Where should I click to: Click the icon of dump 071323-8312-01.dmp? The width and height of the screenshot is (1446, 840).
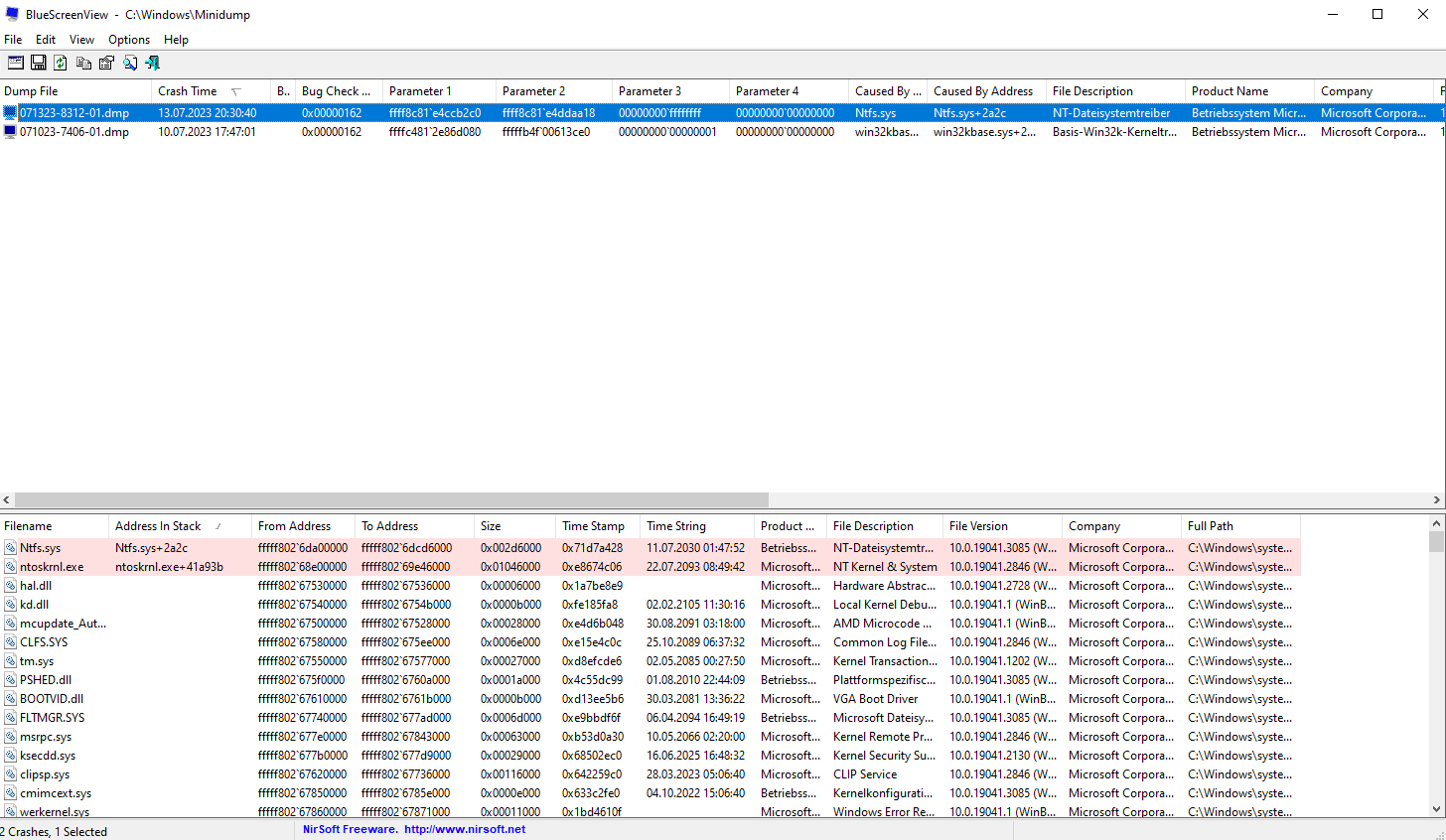click(10, 113)
